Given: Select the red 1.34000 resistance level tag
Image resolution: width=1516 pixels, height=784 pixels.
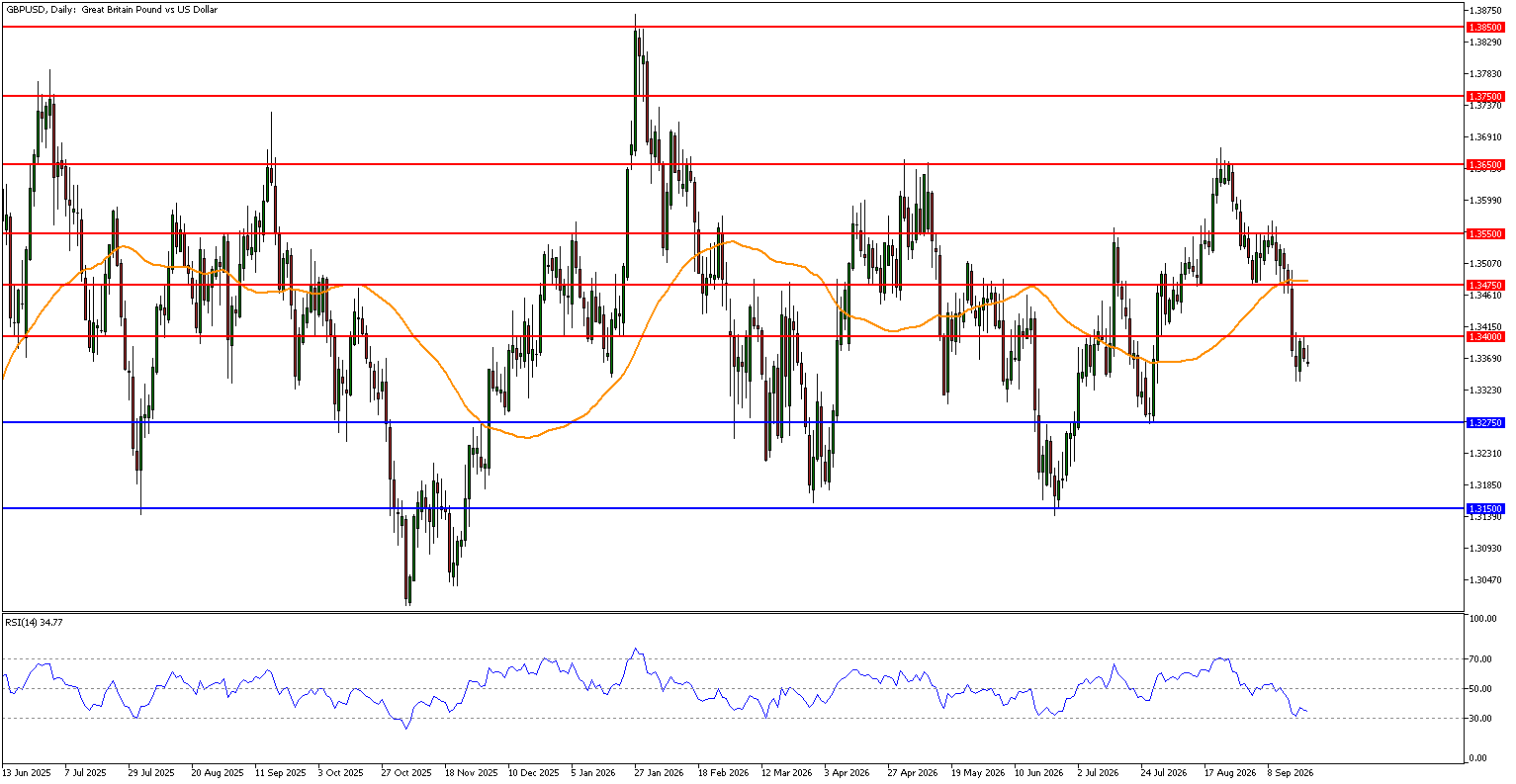Looking at the screenshot, I should [x=1485, y=336].
